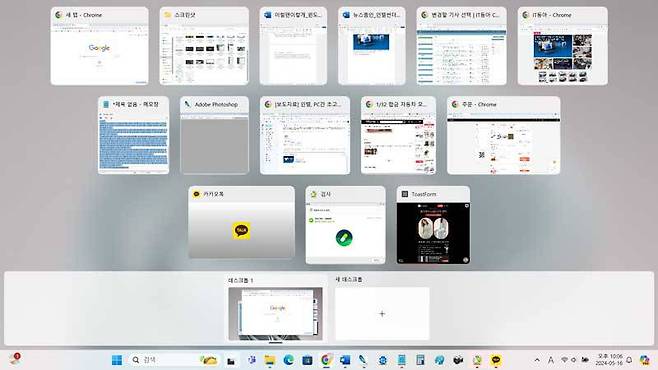Open the weather widget icon in taskbar
The height and width of the screenshot is (370, 658).
pyautogui.click(x=15, y=359)
